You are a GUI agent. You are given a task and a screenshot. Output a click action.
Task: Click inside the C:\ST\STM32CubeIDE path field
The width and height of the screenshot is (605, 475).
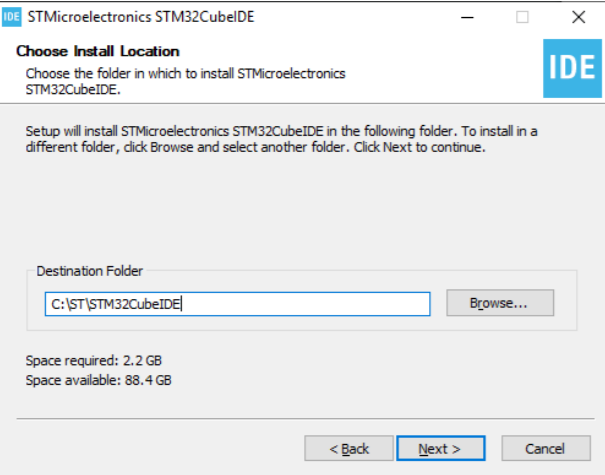(237, 304)
